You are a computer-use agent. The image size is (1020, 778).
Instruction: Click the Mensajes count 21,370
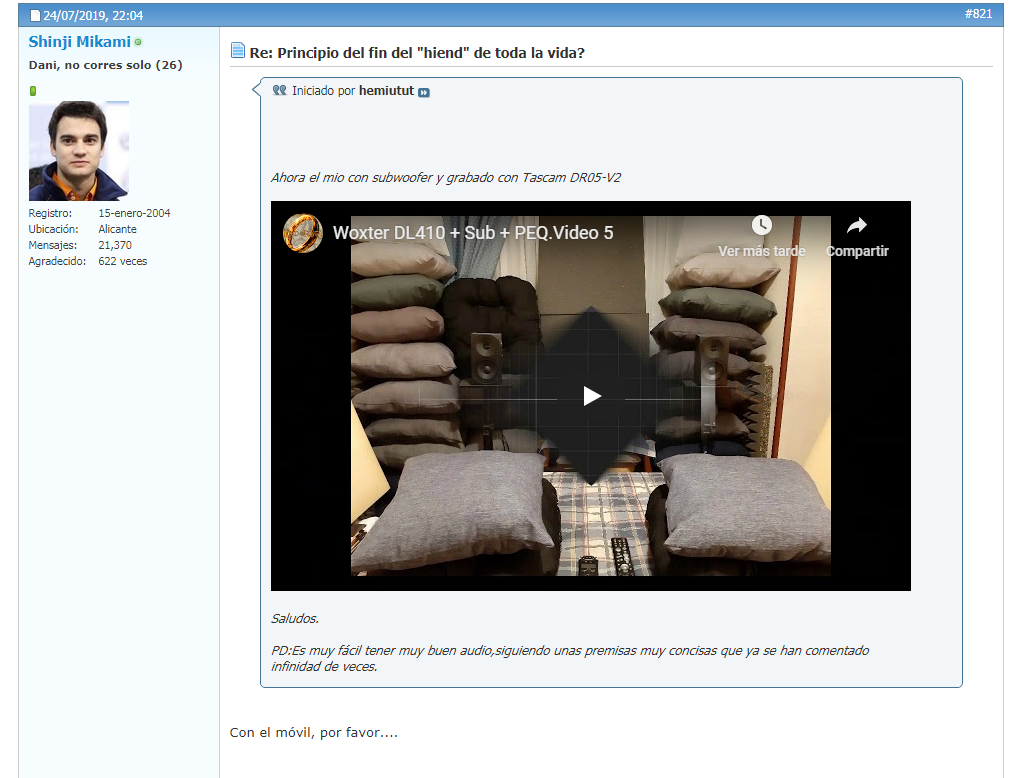[115, 245]
